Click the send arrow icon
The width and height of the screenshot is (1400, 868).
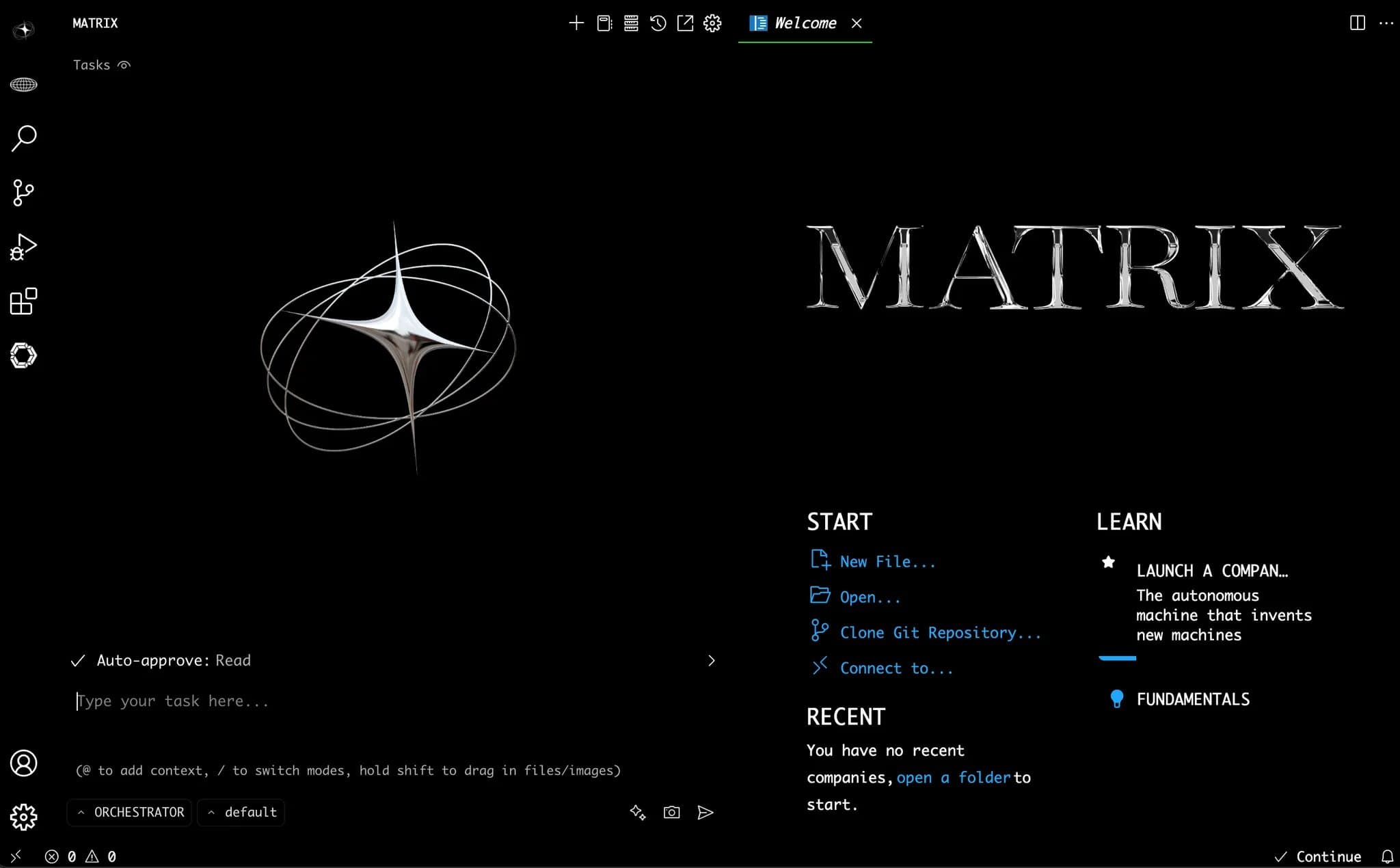point(705,812)
